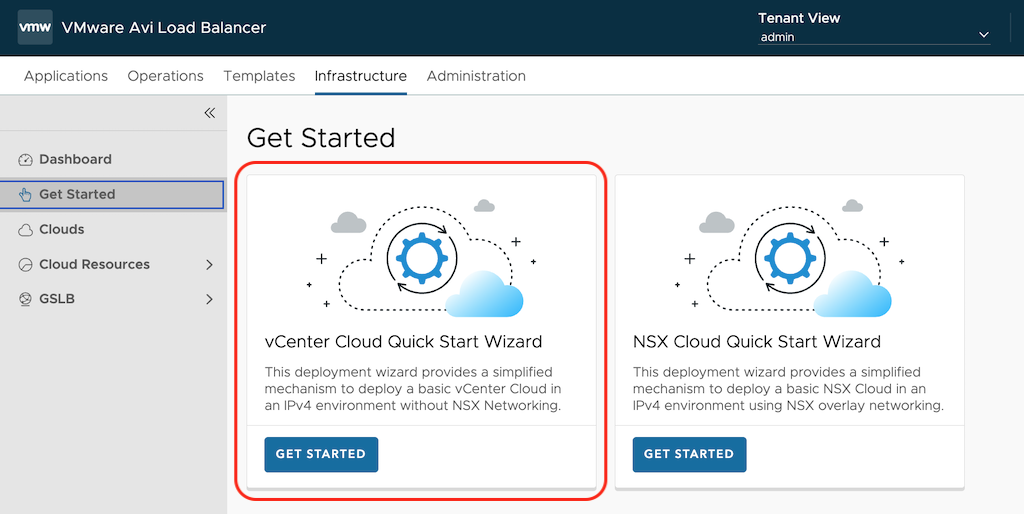Expand the GSLB submenu chevron
Screen dimensions: 1024x514
[x=209, y=299]
